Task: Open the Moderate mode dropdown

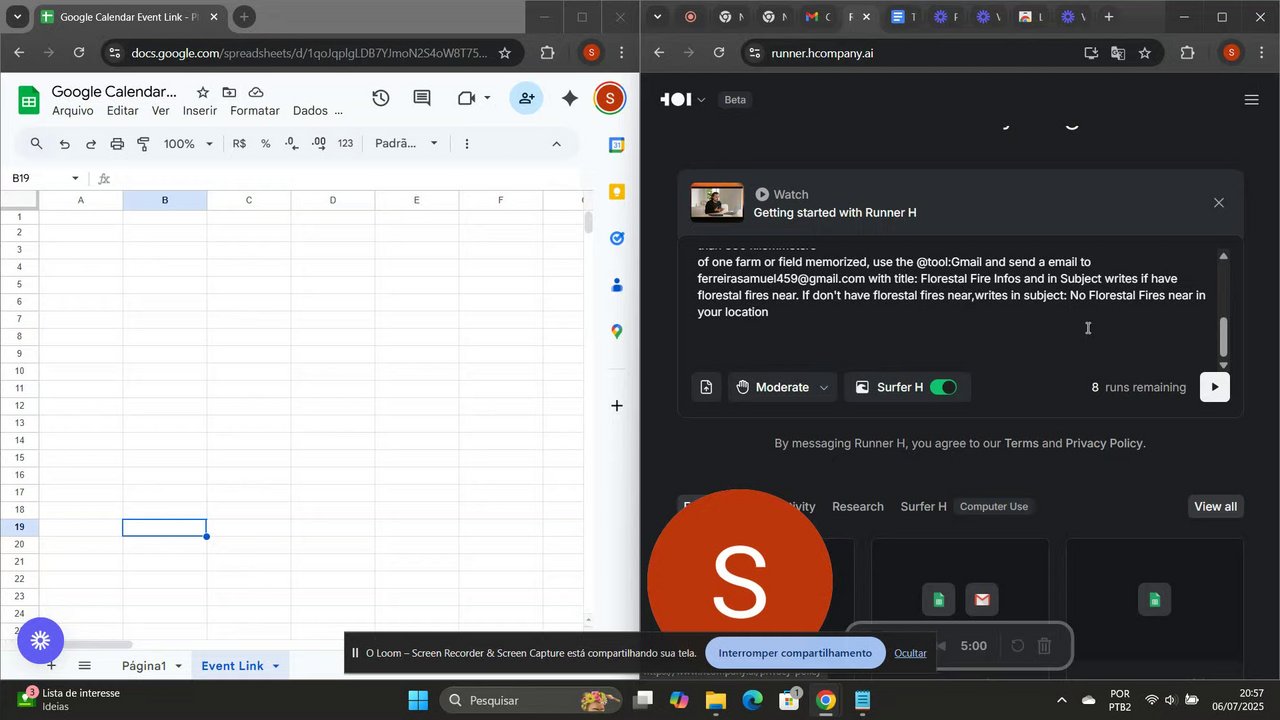Action: pos(782,387)
